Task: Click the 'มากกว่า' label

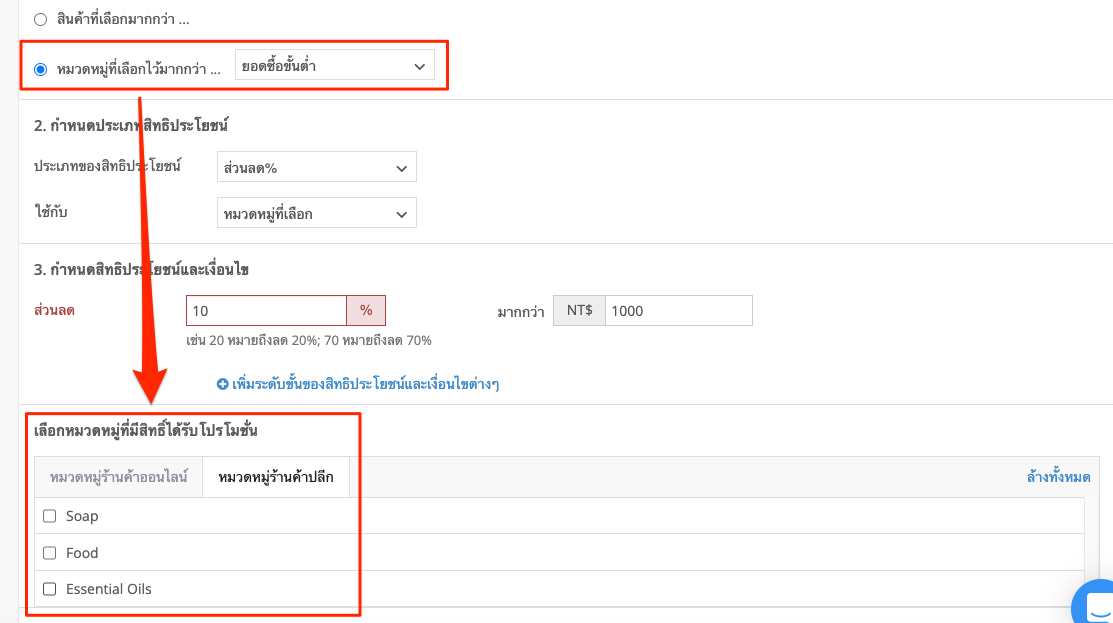Action: 521,312
